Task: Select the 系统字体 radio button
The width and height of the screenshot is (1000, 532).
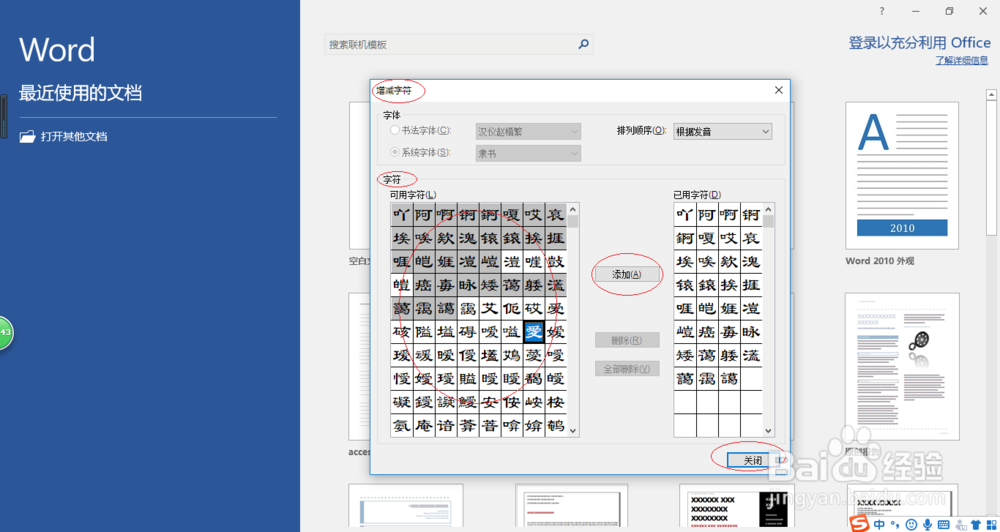Action: coord(394,152)
